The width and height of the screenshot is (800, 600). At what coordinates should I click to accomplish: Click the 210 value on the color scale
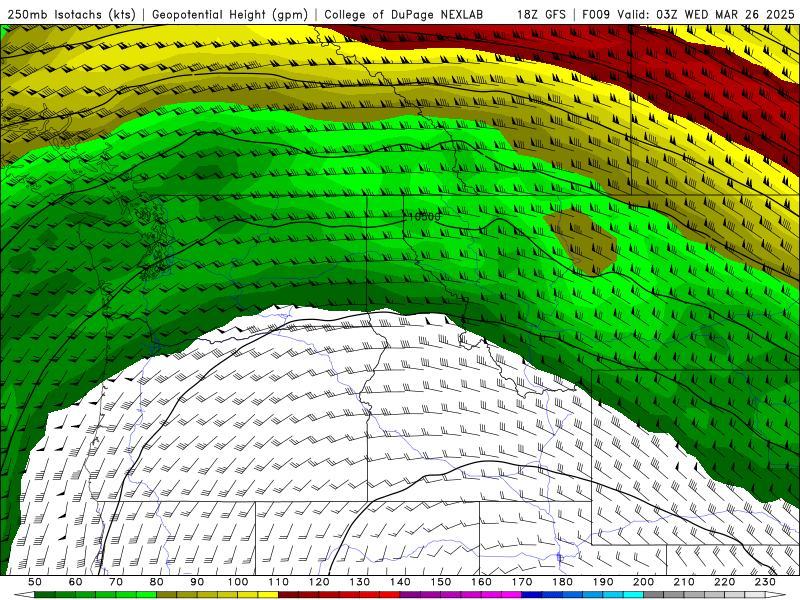(x=684, y=582)
